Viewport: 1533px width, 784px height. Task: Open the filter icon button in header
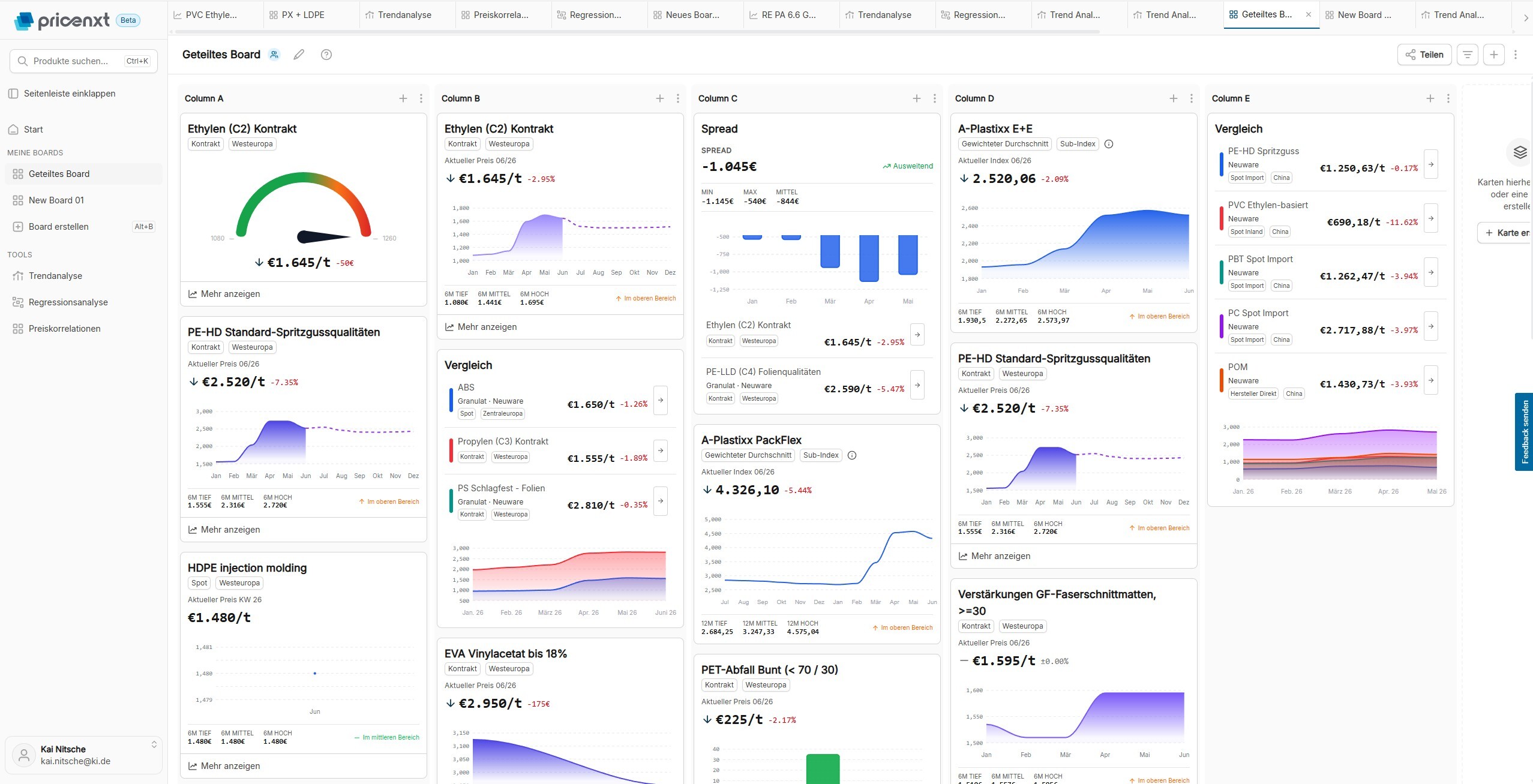pyautogui.click(x=1468, y=55)
